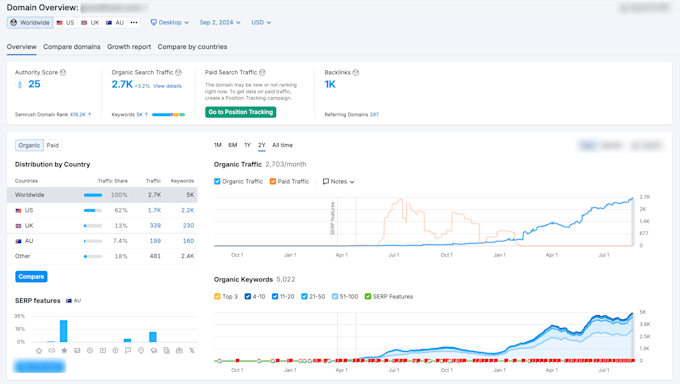The height and width of the screenshot is (384, 680).
Task: Click the X SERP feature icon
Action: pos(192,351)
